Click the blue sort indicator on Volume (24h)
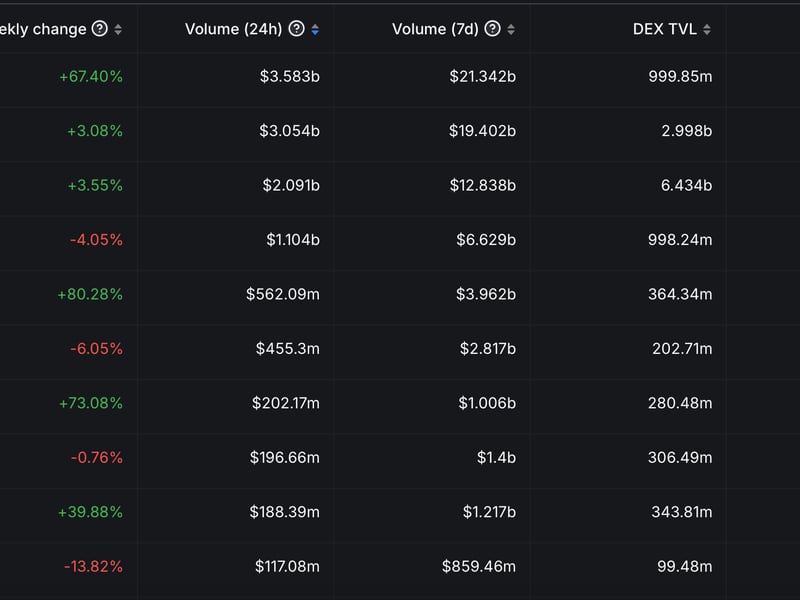 pos(314,28)
